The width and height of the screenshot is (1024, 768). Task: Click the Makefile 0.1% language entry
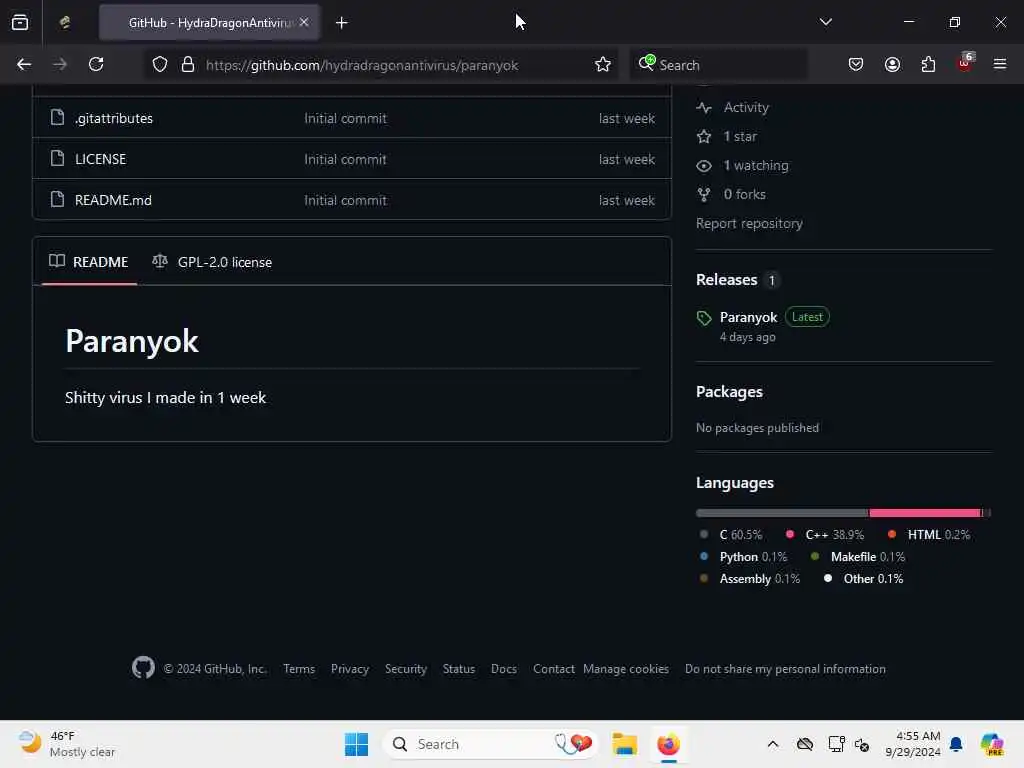tap(857, 557)
